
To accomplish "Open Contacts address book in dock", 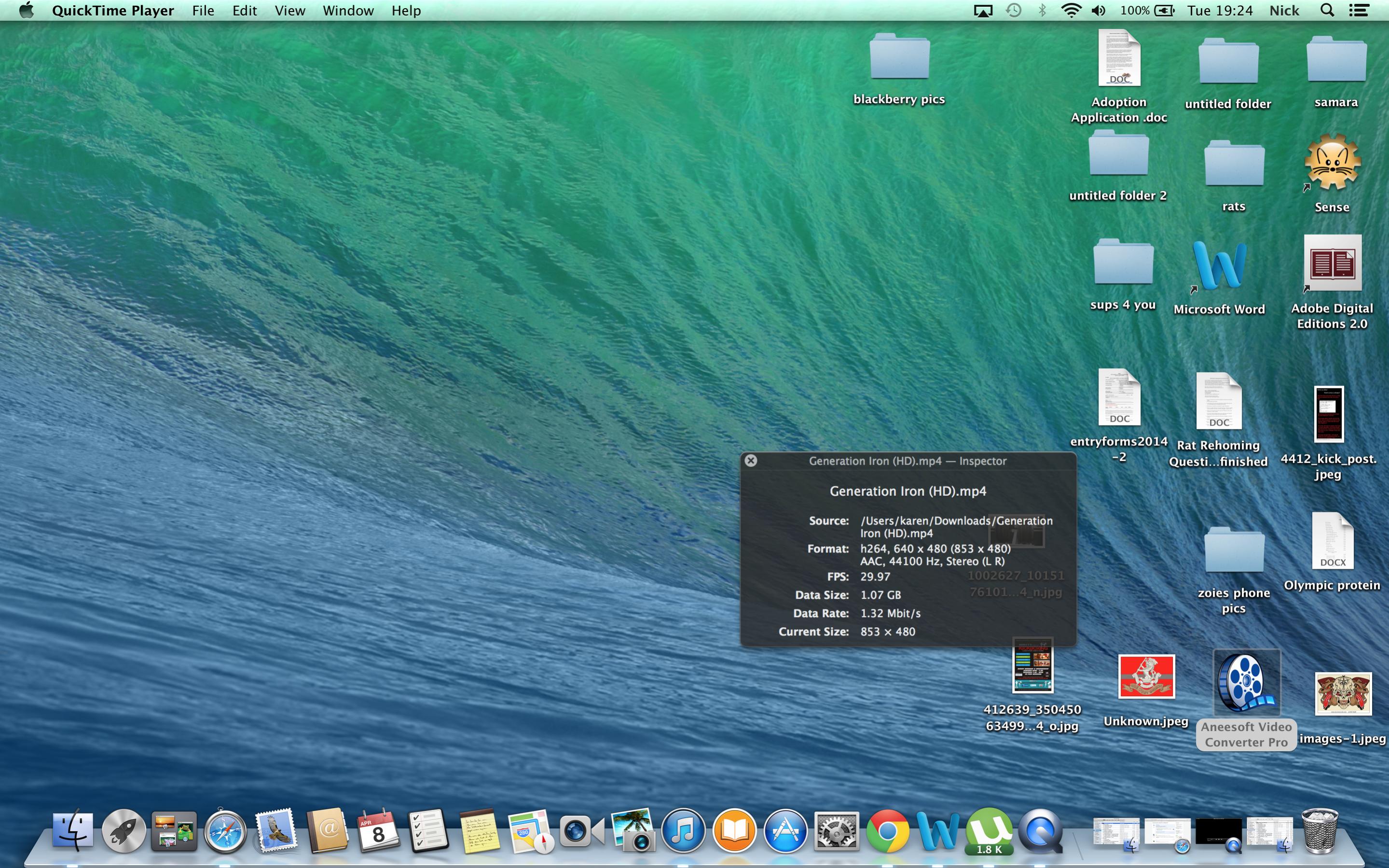I will point(327,831).
